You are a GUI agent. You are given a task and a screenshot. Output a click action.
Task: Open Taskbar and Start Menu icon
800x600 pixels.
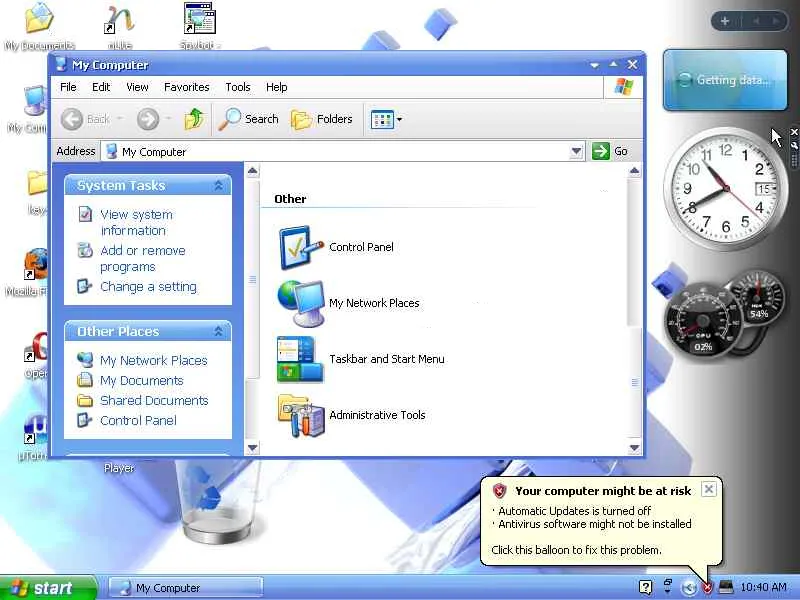point(300,359)
